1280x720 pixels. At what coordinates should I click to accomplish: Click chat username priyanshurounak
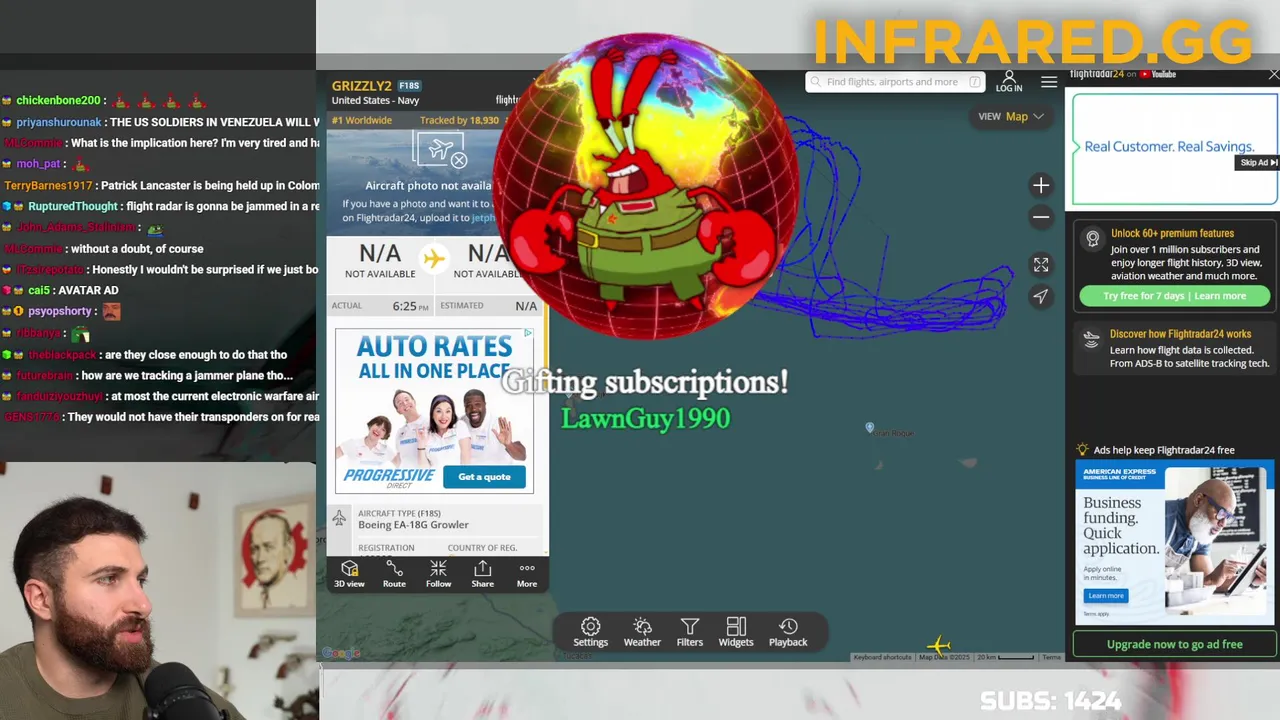click(59, 122)
